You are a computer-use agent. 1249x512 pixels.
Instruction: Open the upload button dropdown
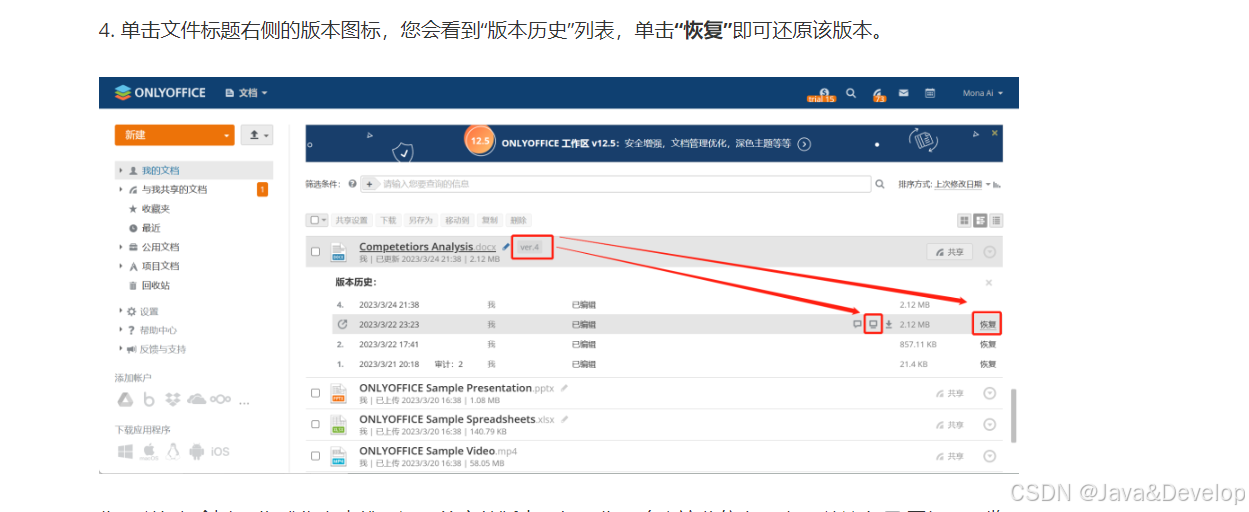point(258,134)
